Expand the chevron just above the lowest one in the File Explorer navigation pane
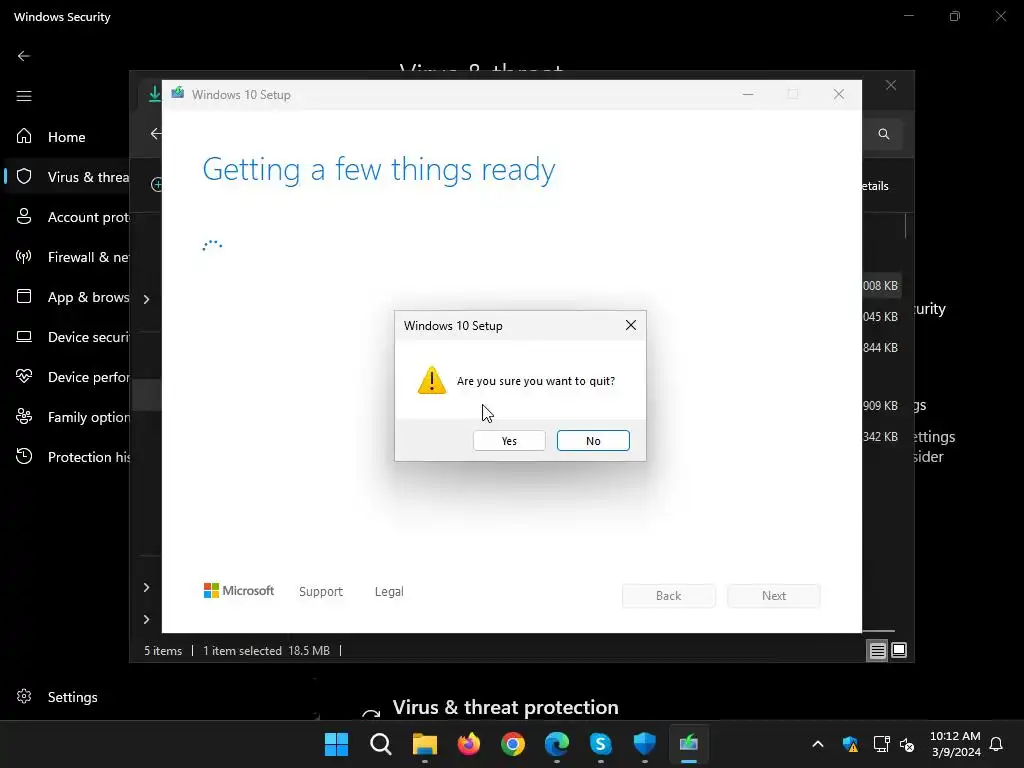Screen dimensions: 1024x768 pos(146,588)
